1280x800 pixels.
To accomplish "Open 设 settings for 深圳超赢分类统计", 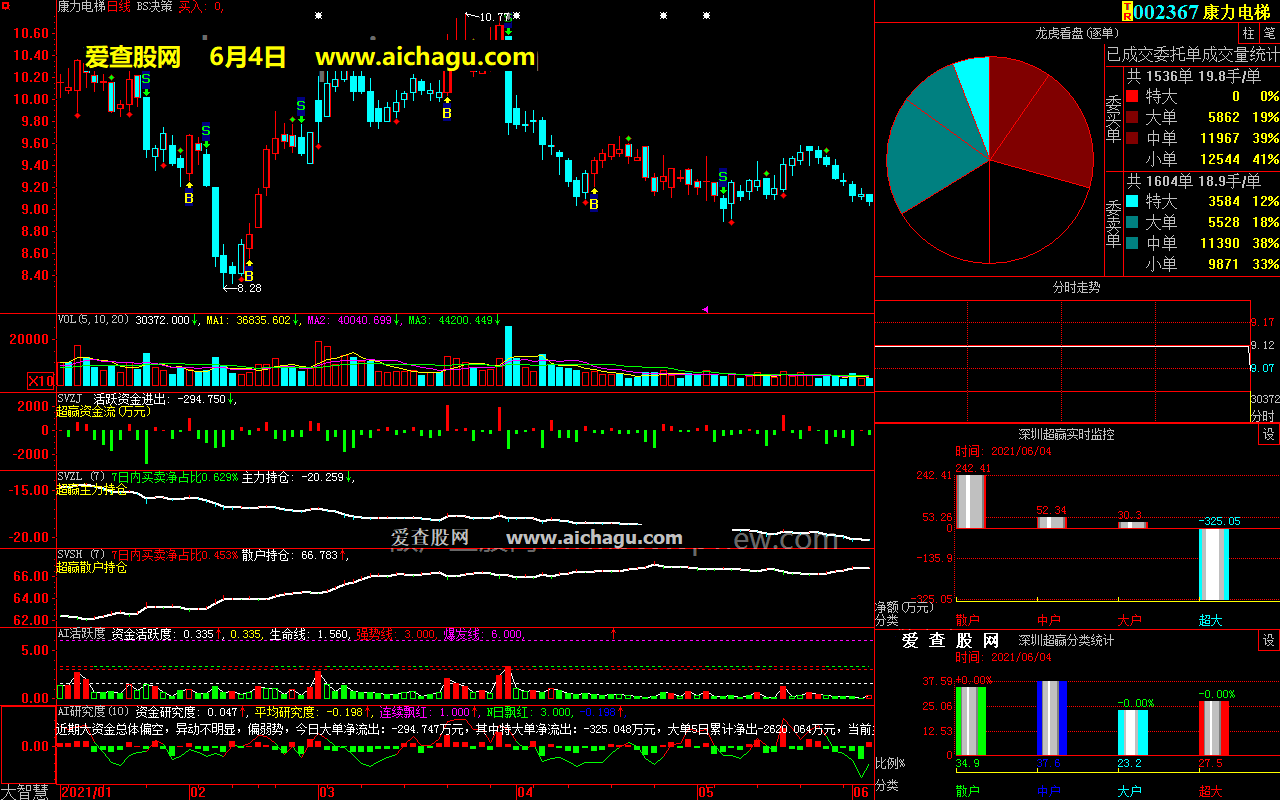I will pos(1268,640).
